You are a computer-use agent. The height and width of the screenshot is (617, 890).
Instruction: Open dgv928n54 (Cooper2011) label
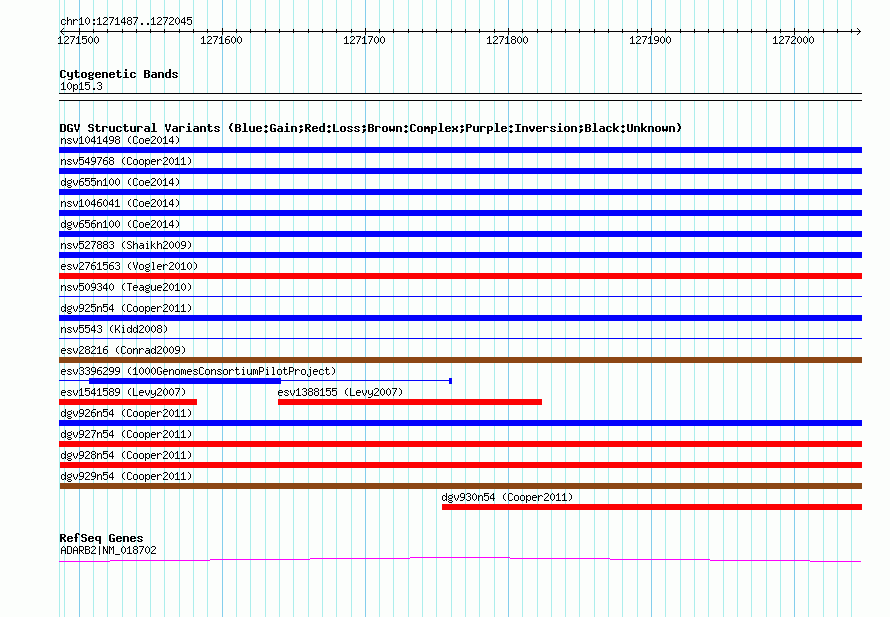coord(126,455)
